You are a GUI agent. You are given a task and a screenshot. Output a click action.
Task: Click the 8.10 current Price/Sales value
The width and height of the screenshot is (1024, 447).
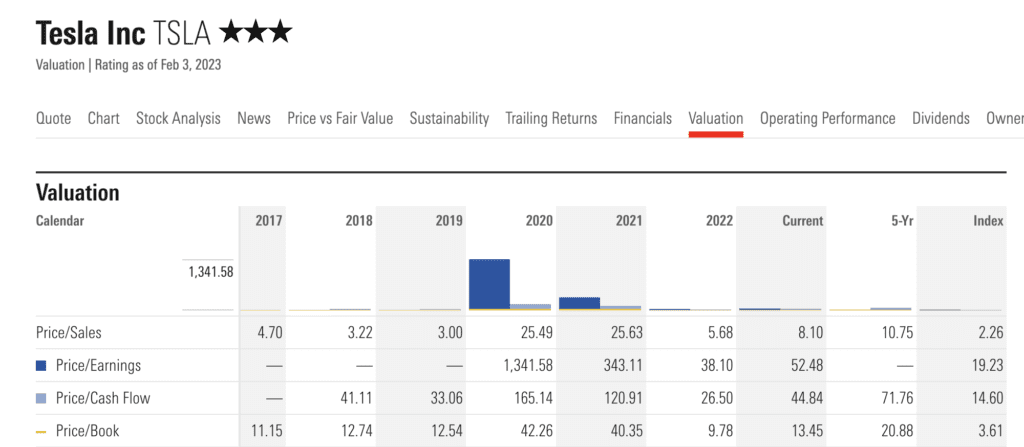(x=809, y=333)
